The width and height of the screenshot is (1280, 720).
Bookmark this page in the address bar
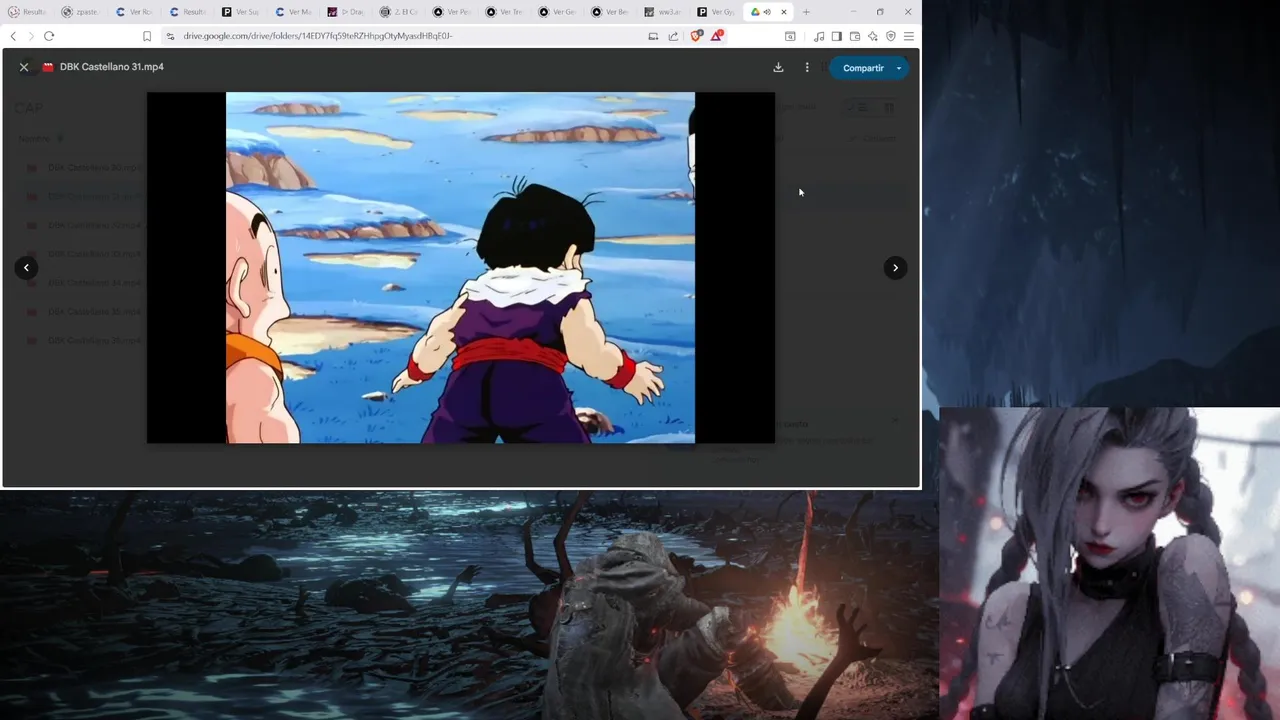pyautogui.click(x=147, y=36)
